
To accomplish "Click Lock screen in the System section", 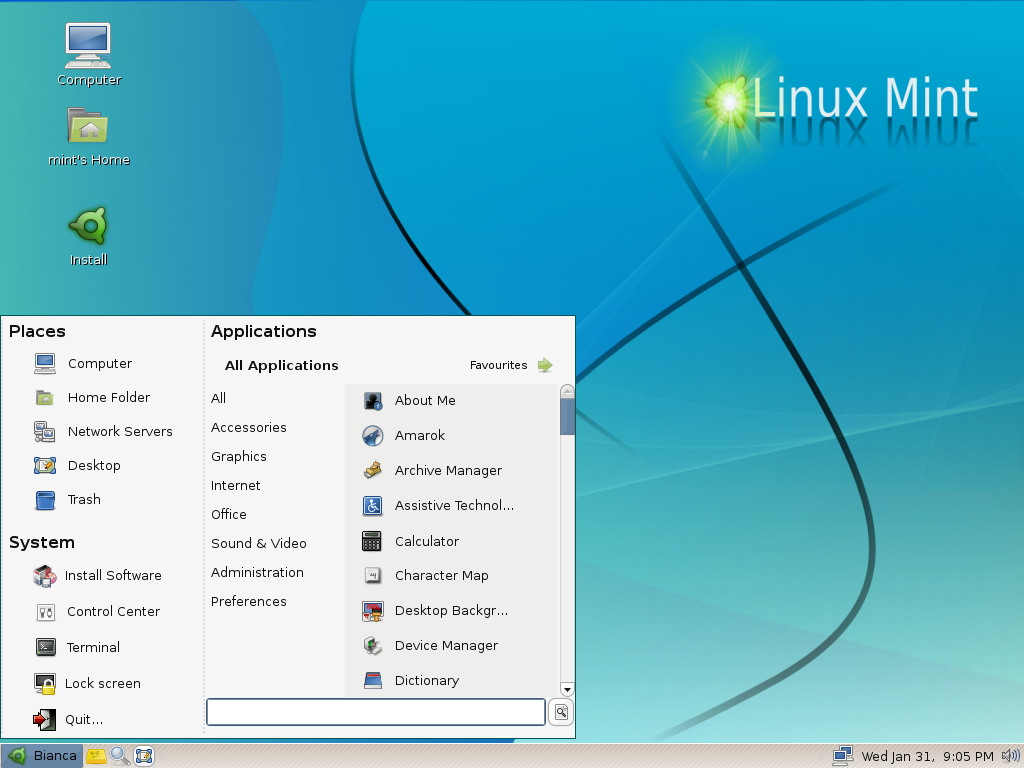I will click(x=87, y=683).
